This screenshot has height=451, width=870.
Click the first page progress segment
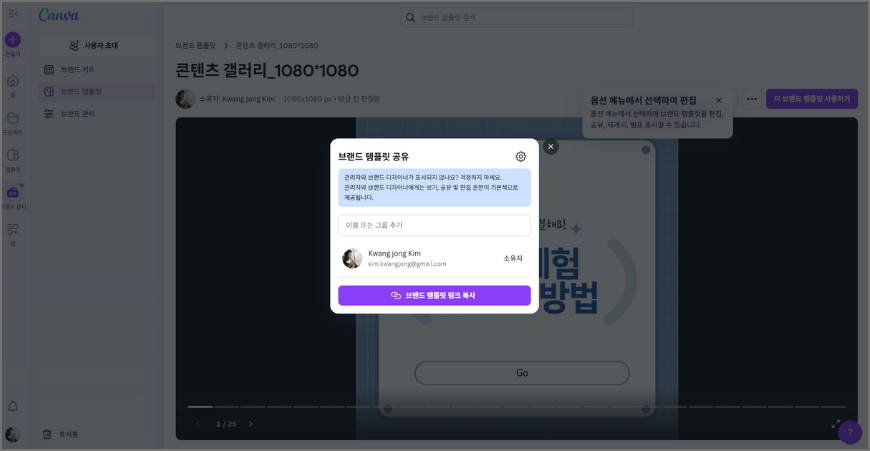point(200,407)
